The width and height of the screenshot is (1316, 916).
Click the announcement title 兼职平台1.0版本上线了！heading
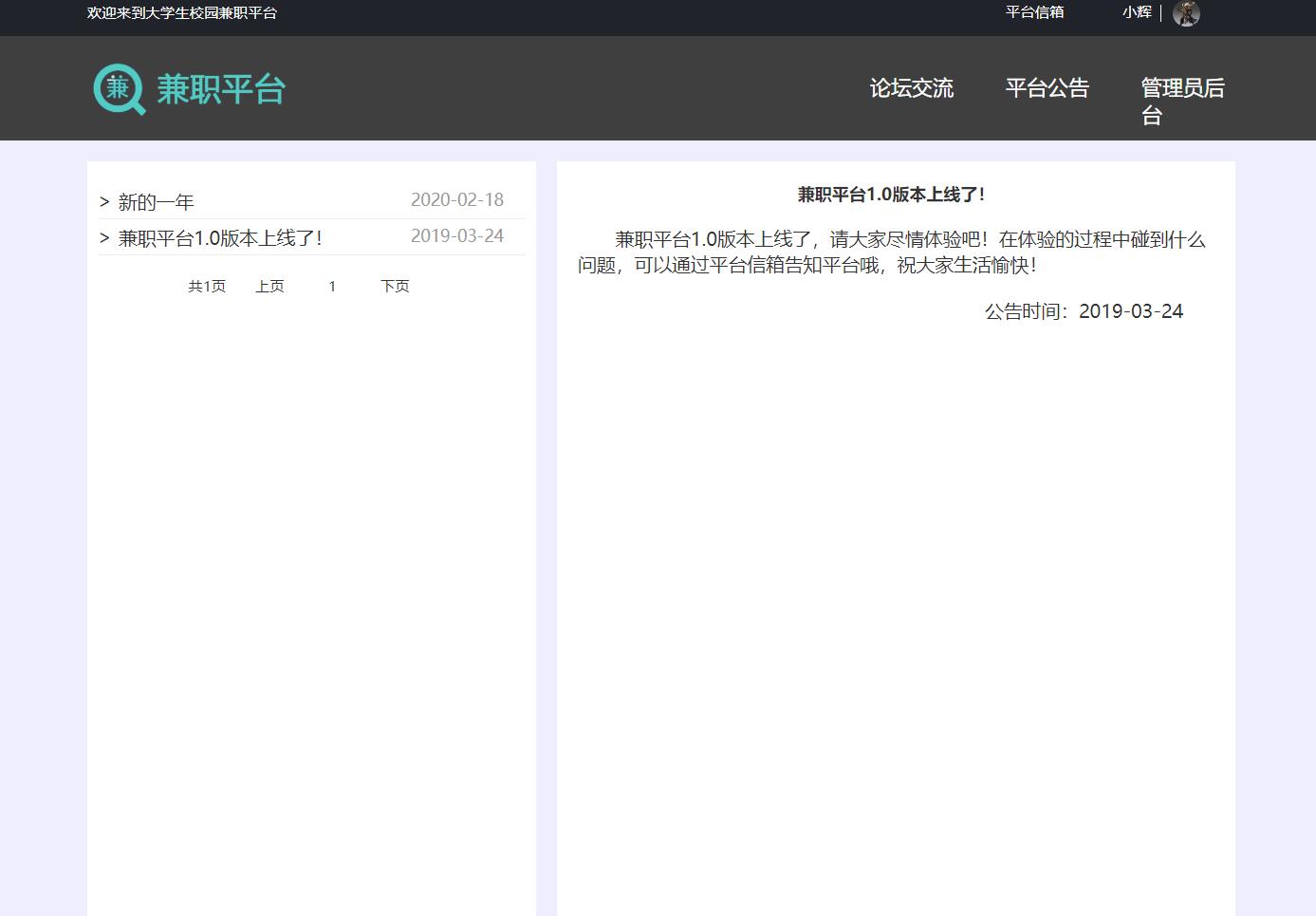click(892, 196)
